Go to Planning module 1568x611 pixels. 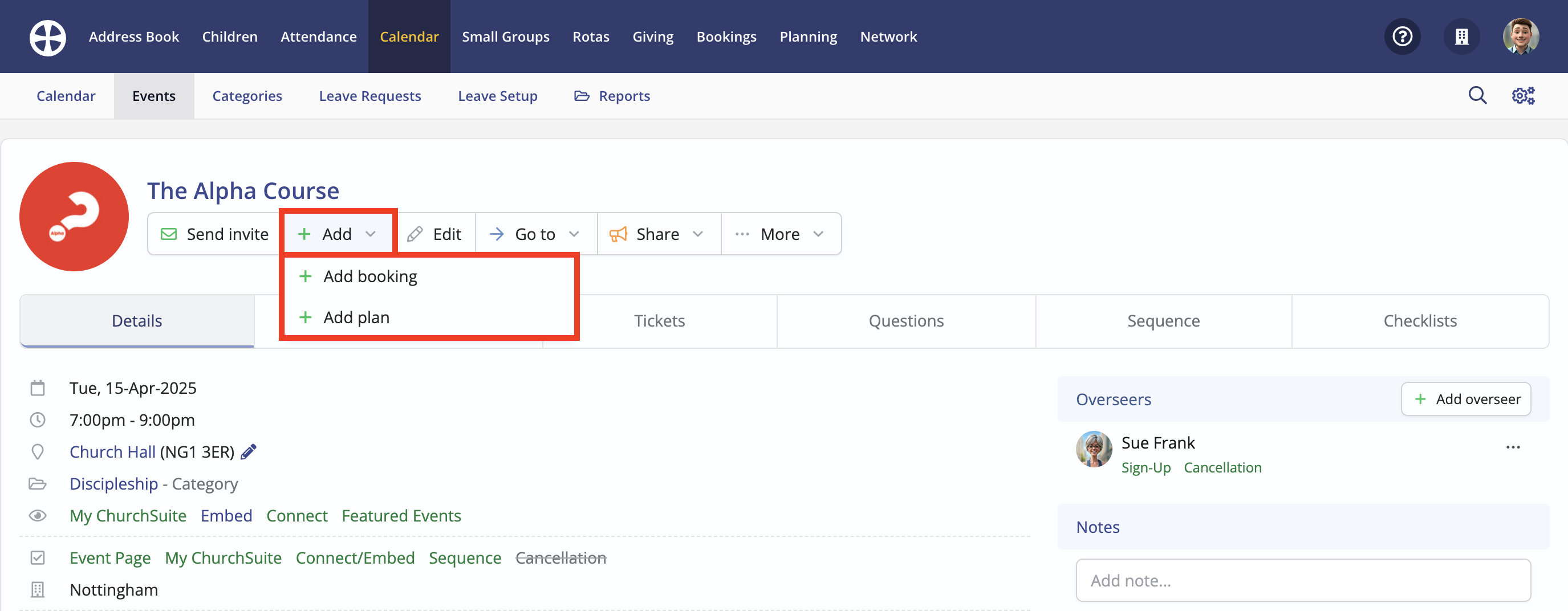pyautogui.click(x=809, y=36)
